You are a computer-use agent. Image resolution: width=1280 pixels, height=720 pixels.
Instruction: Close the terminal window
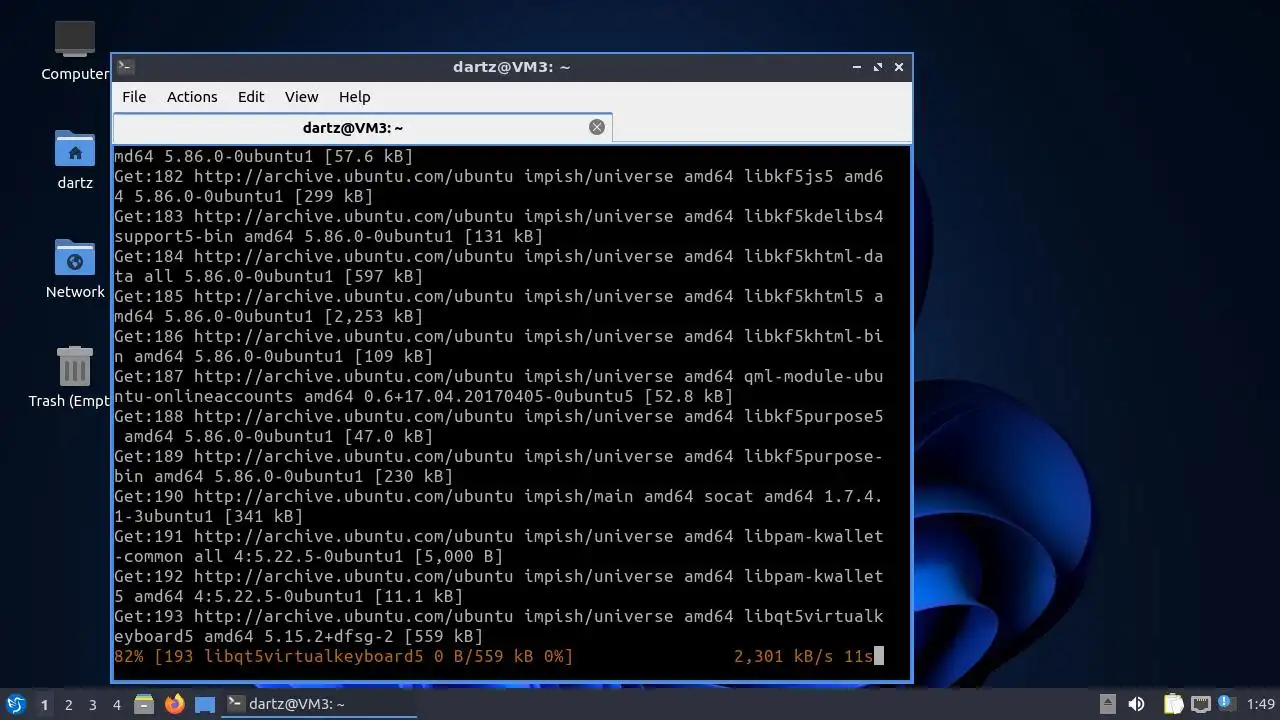899,67
